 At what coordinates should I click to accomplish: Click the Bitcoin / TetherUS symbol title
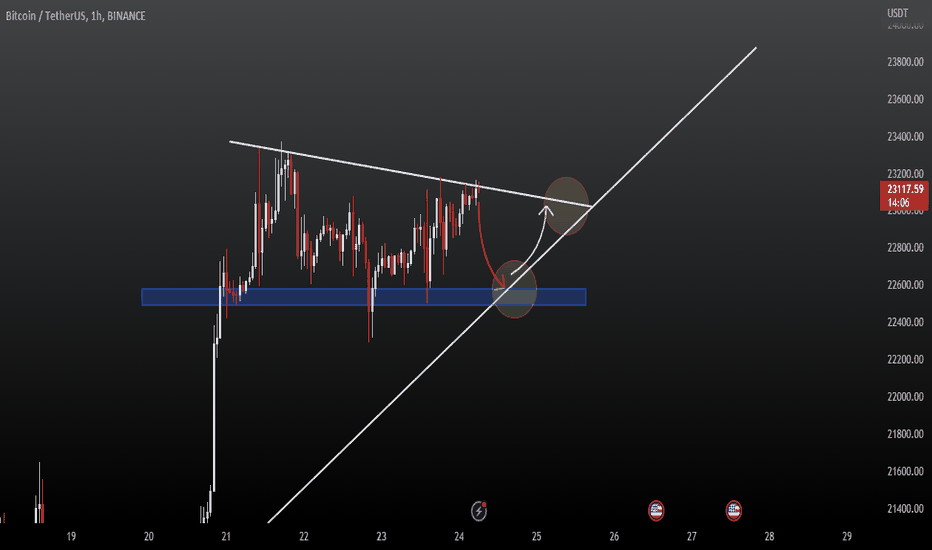pos(75,16)
